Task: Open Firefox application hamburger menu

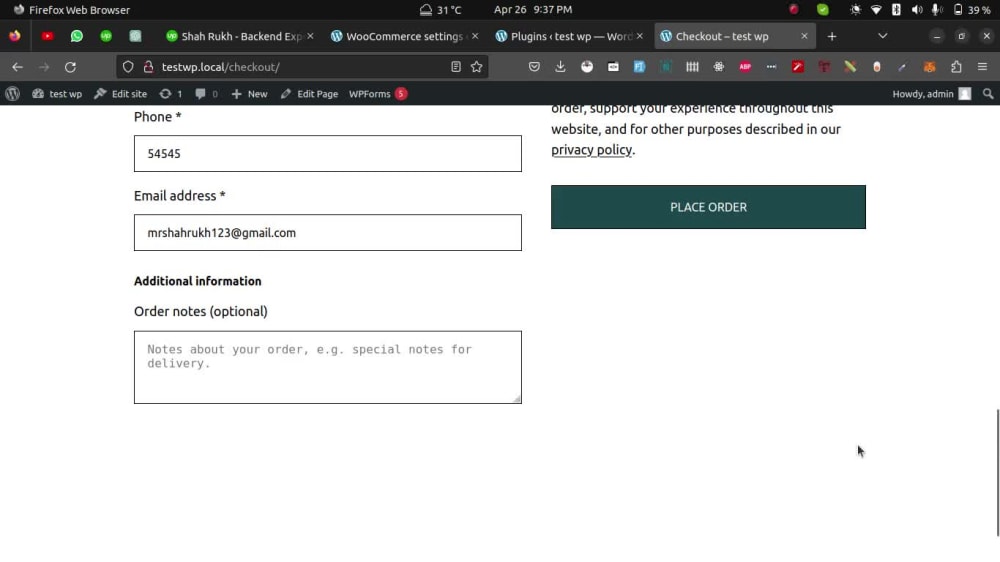Action: tap(982, 67)
